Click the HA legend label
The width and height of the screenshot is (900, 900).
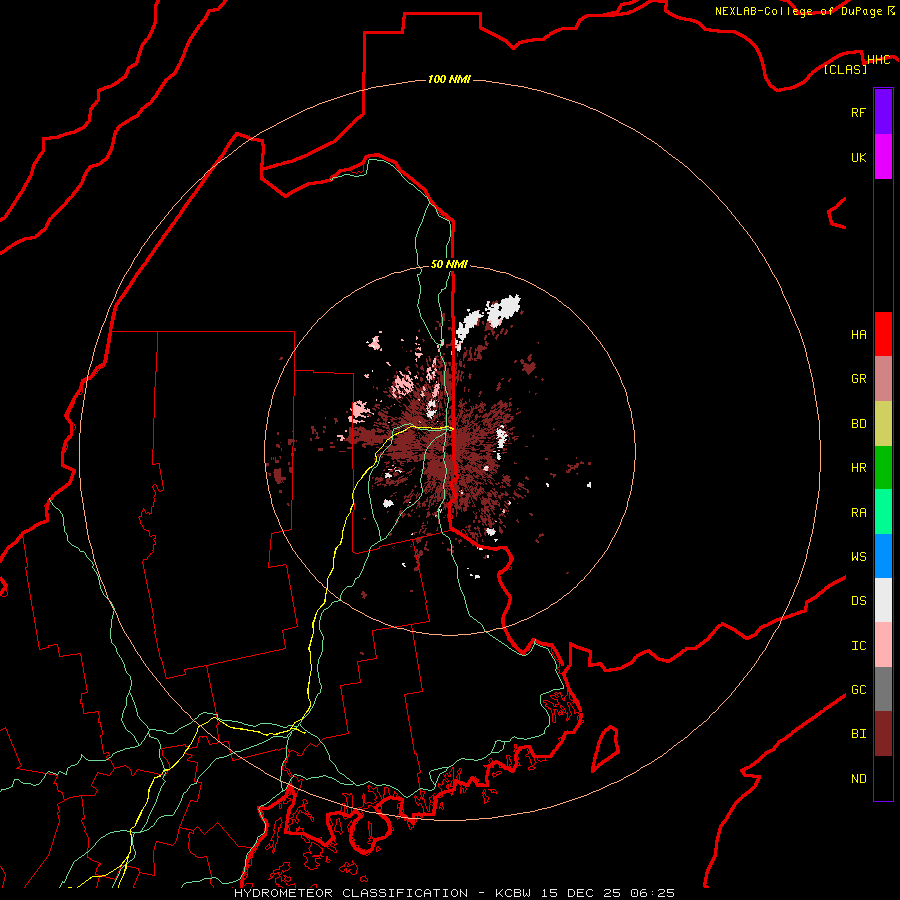click(x=858, y=335)
